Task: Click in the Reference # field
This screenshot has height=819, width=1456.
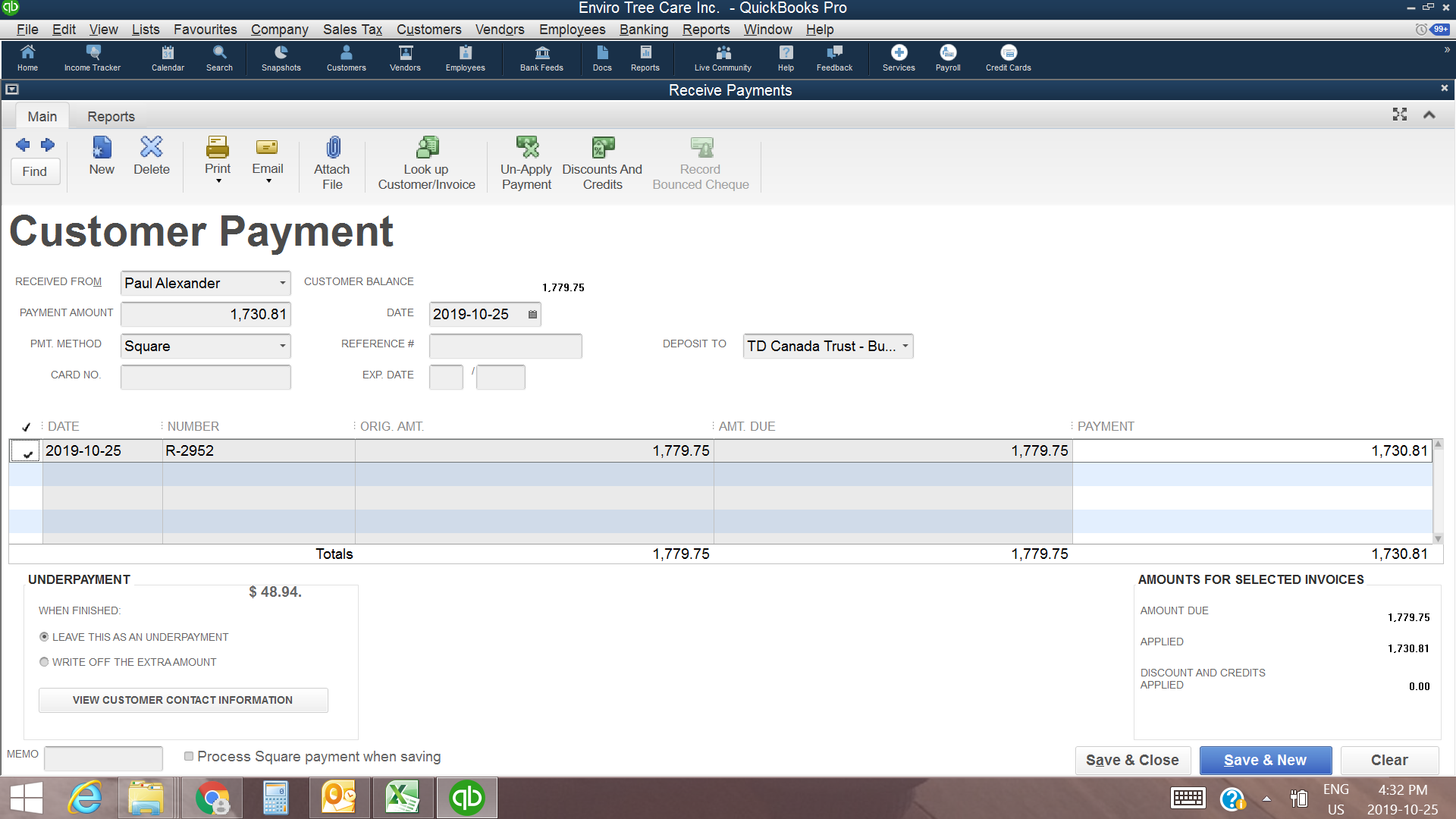Action: tap(505, 347)
